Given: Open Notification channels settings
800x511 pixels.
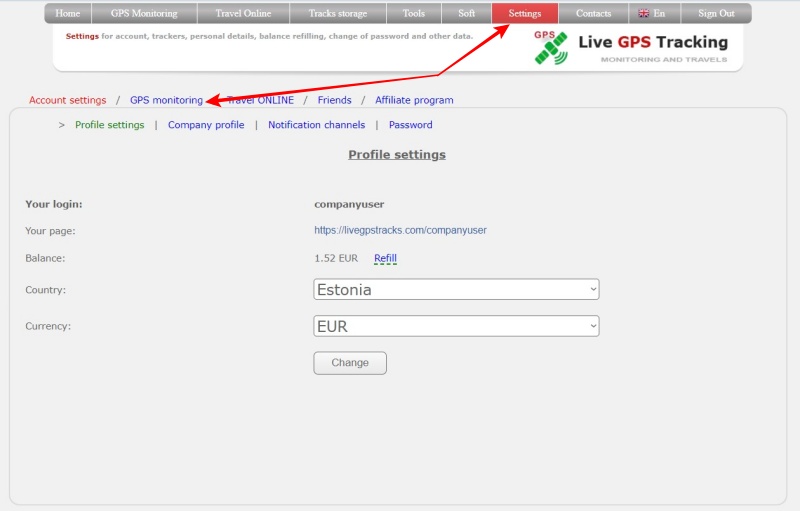Looking at the screenshot, I should [x=316, y=125].
